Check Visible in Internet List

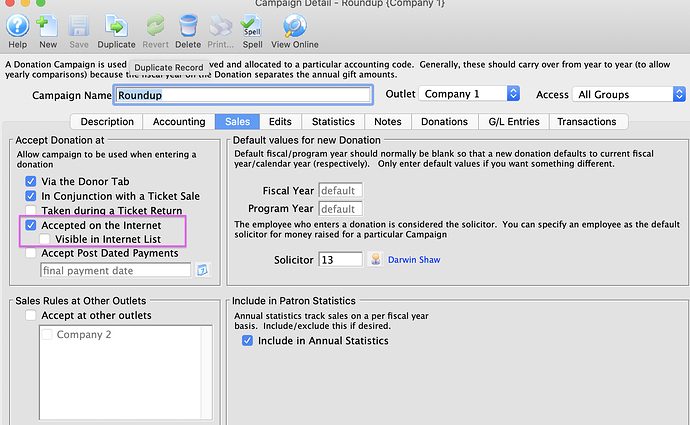[44, 239]
